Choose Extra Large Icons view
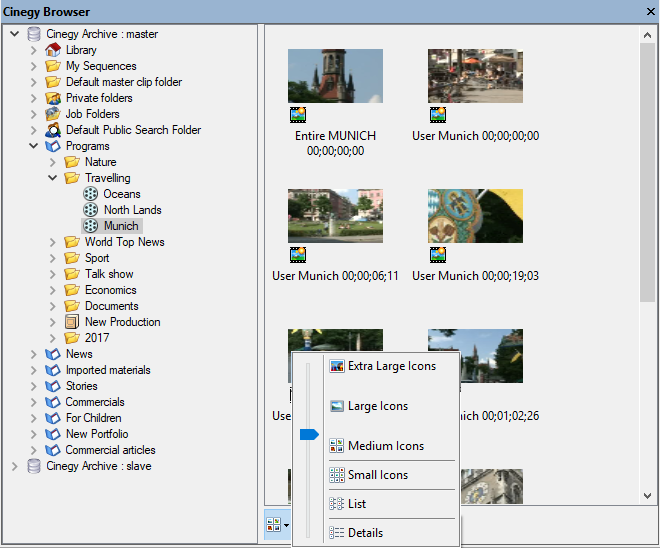The width and height of the screenshot is (660, 548). tap(391, 366)
